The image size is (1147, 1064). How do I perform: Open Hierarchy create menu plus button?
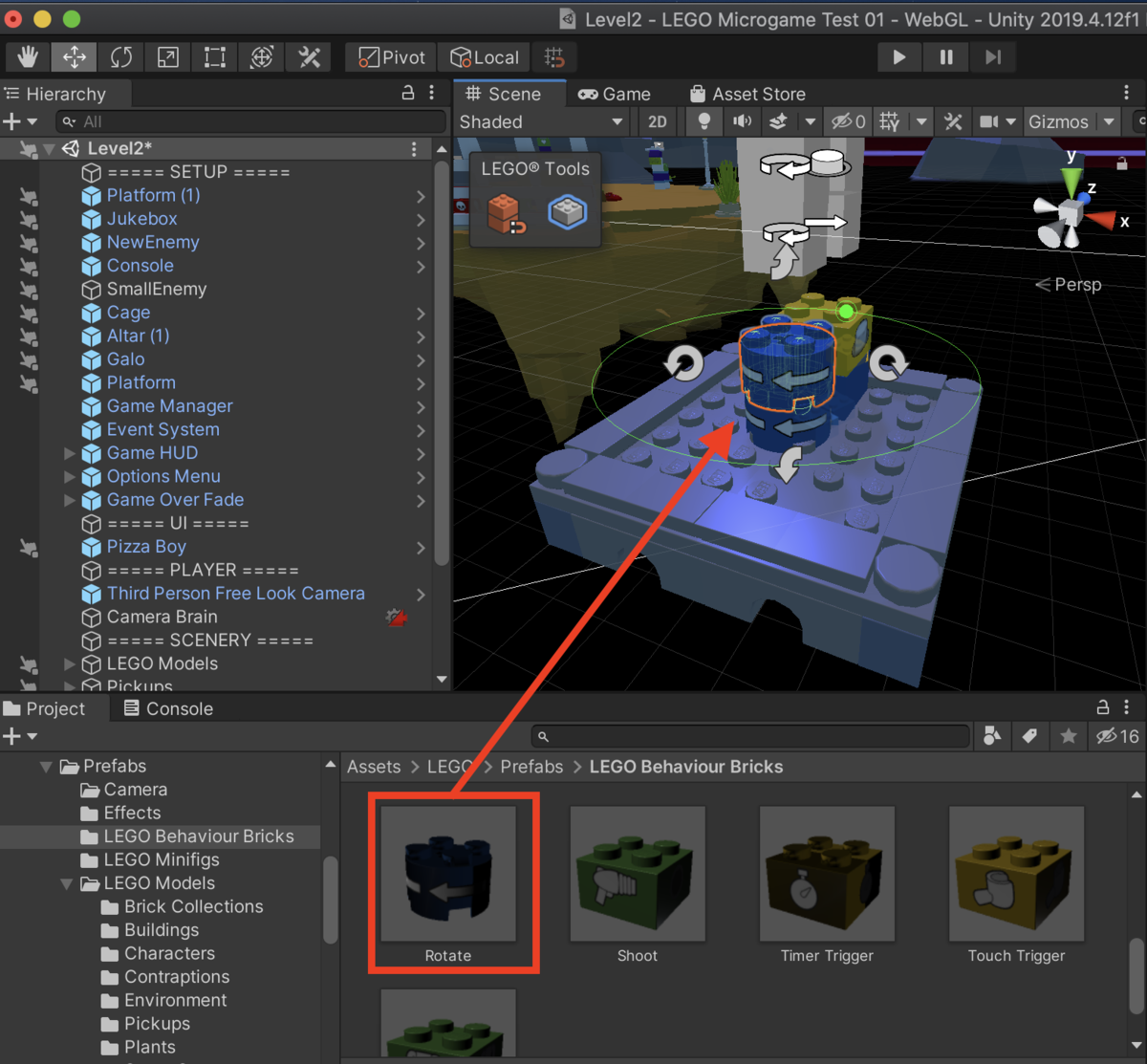(x=19, y=121)
